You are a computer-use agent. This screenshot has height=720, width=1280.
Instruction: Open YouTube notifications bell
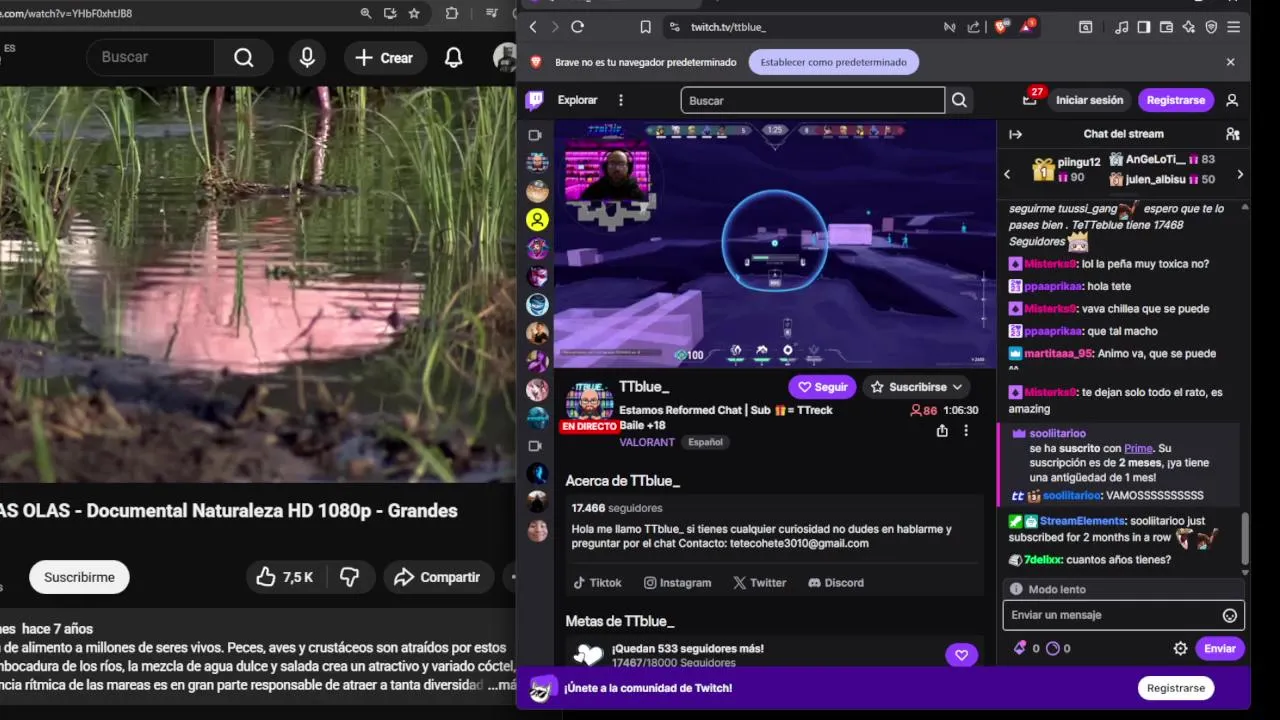pyautogui.click(x=454, y=58)
